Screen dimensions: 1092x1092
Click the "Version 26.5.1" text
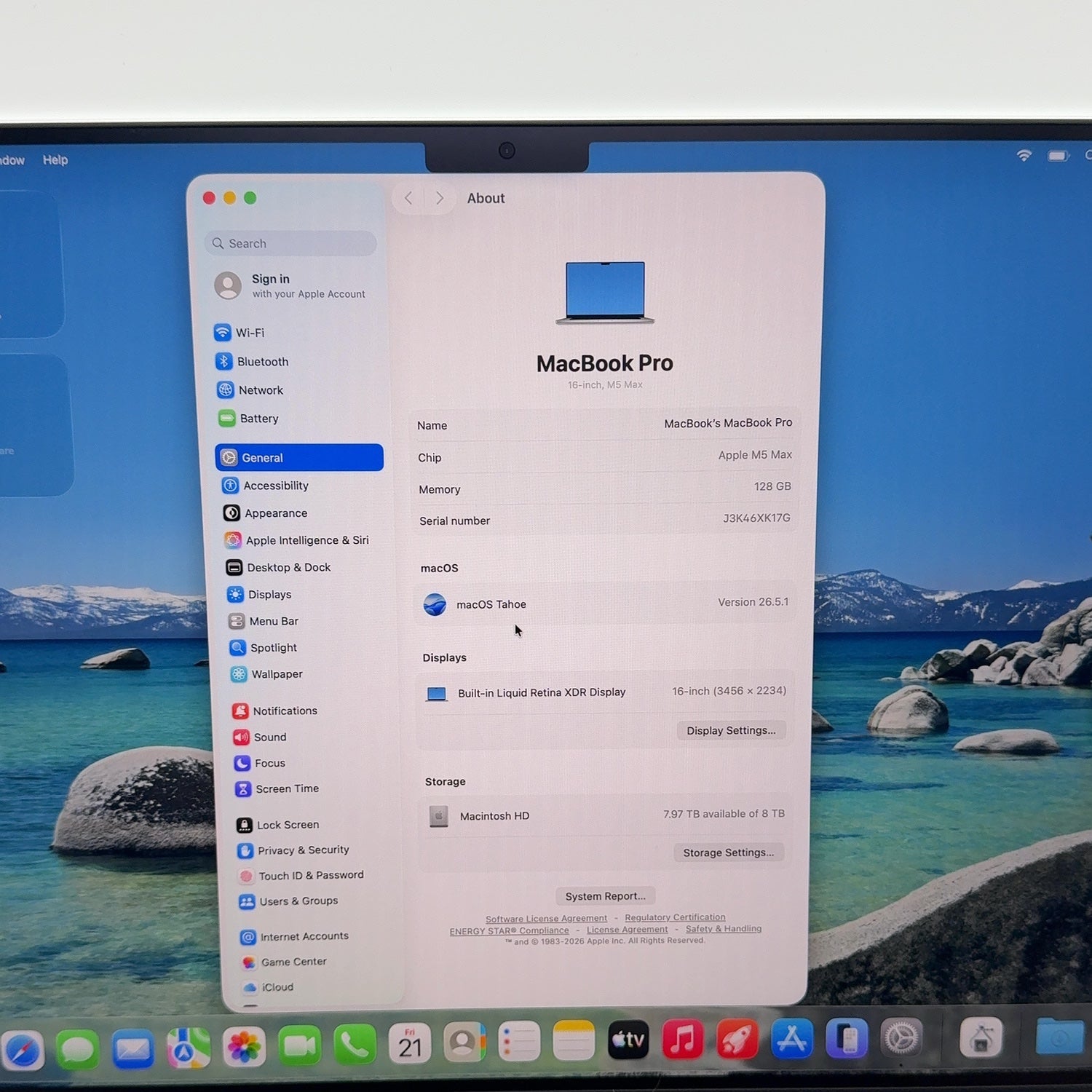[753, 602]
